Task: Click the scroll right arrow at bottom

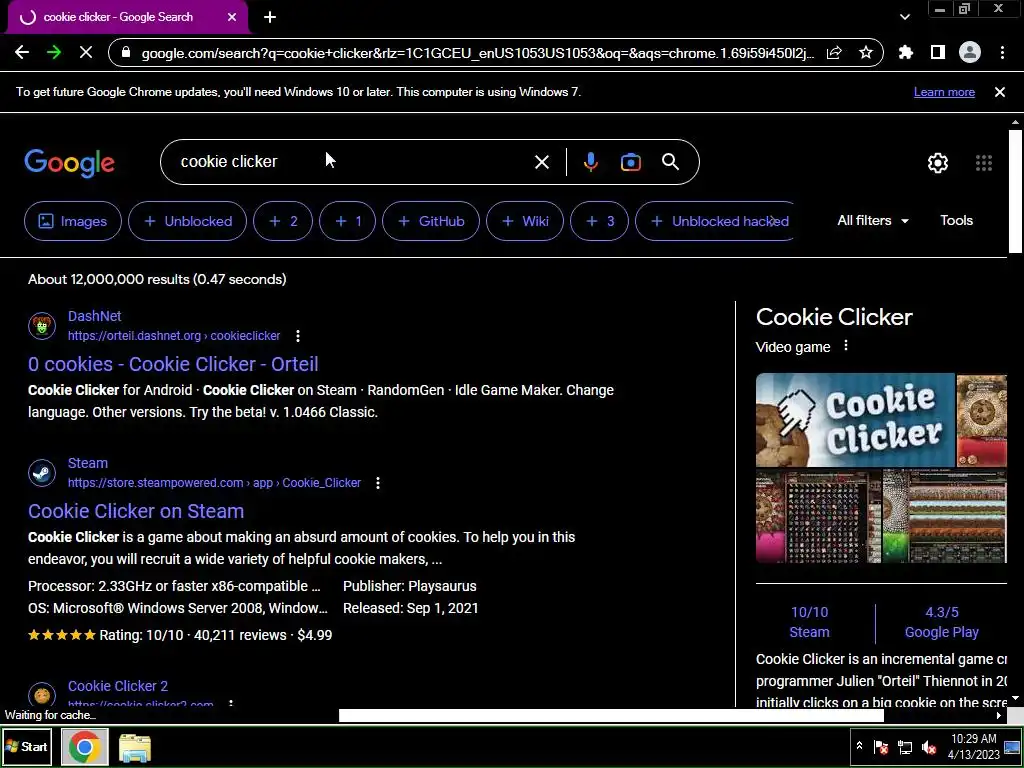Action: pos(999,716)
